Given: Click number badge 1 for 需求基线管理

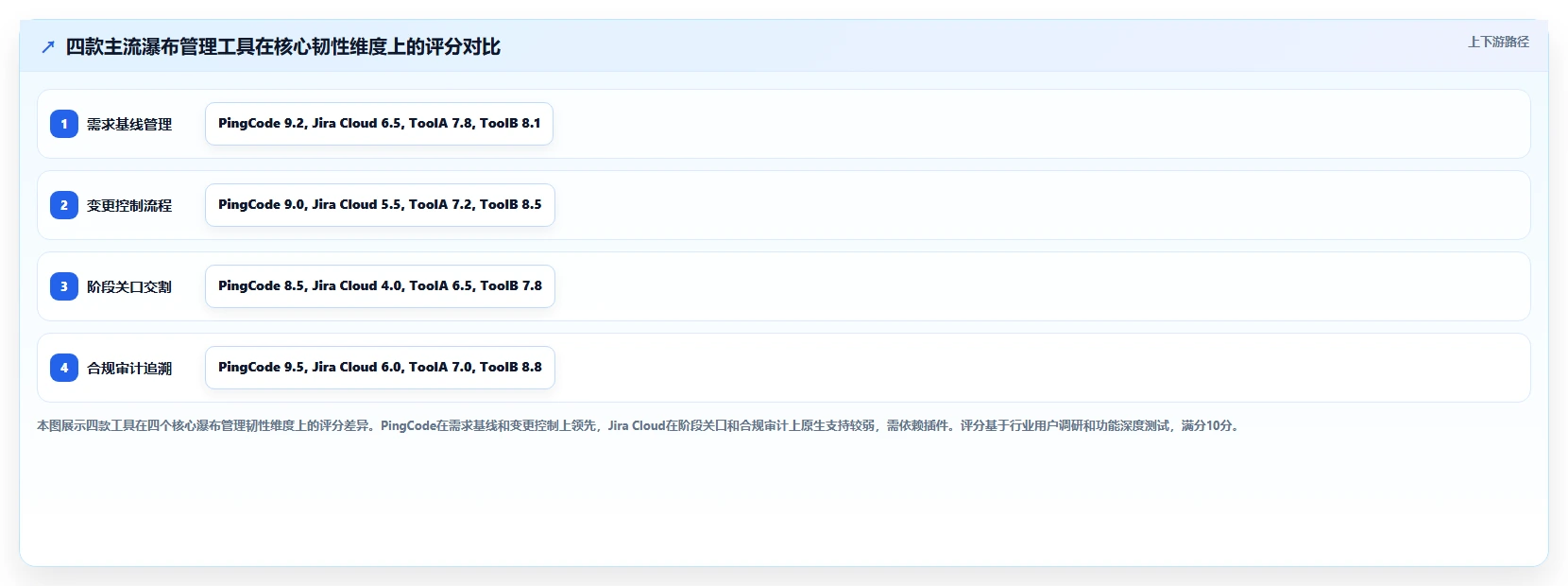Looking at the screenshot, I should click(x=64, y=124).
